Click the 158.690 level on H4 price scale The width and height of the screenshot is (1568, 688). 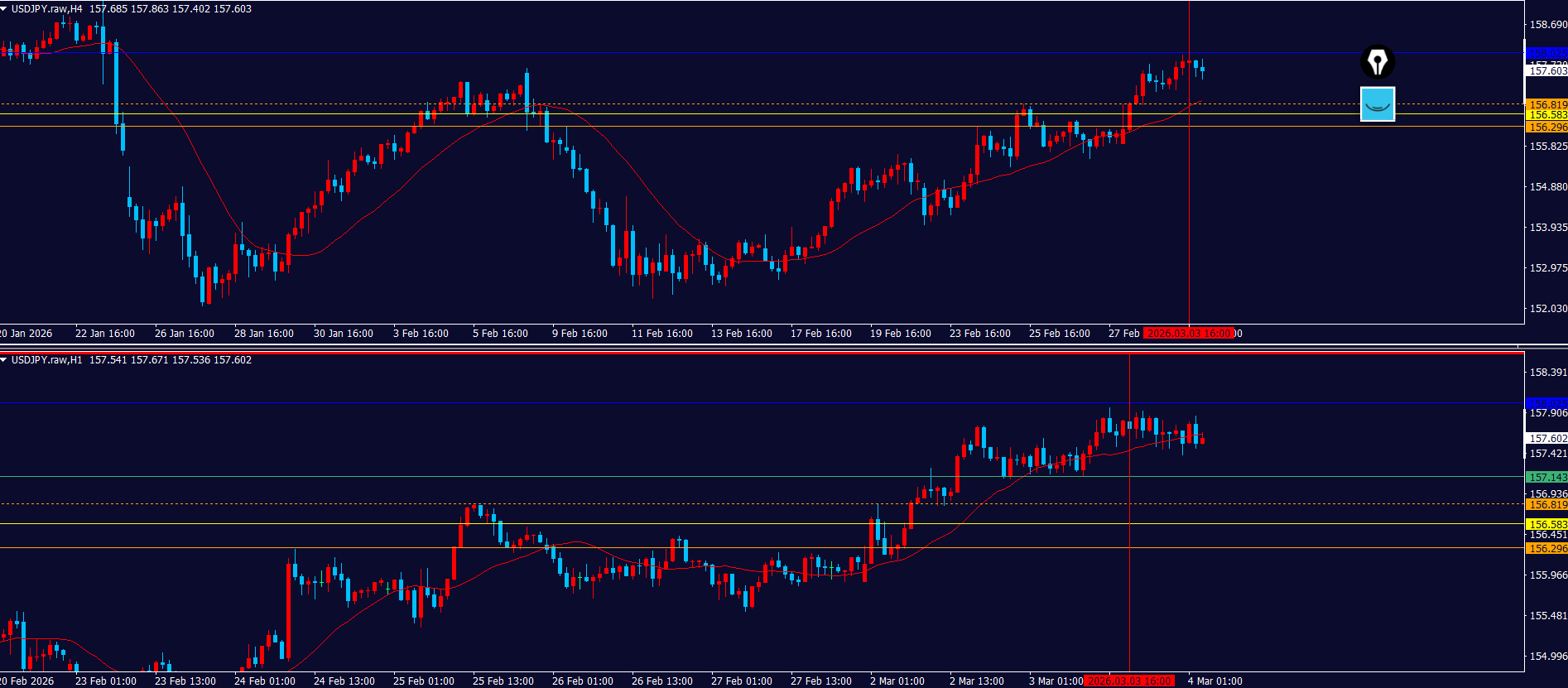click(x=1547, y=25)
